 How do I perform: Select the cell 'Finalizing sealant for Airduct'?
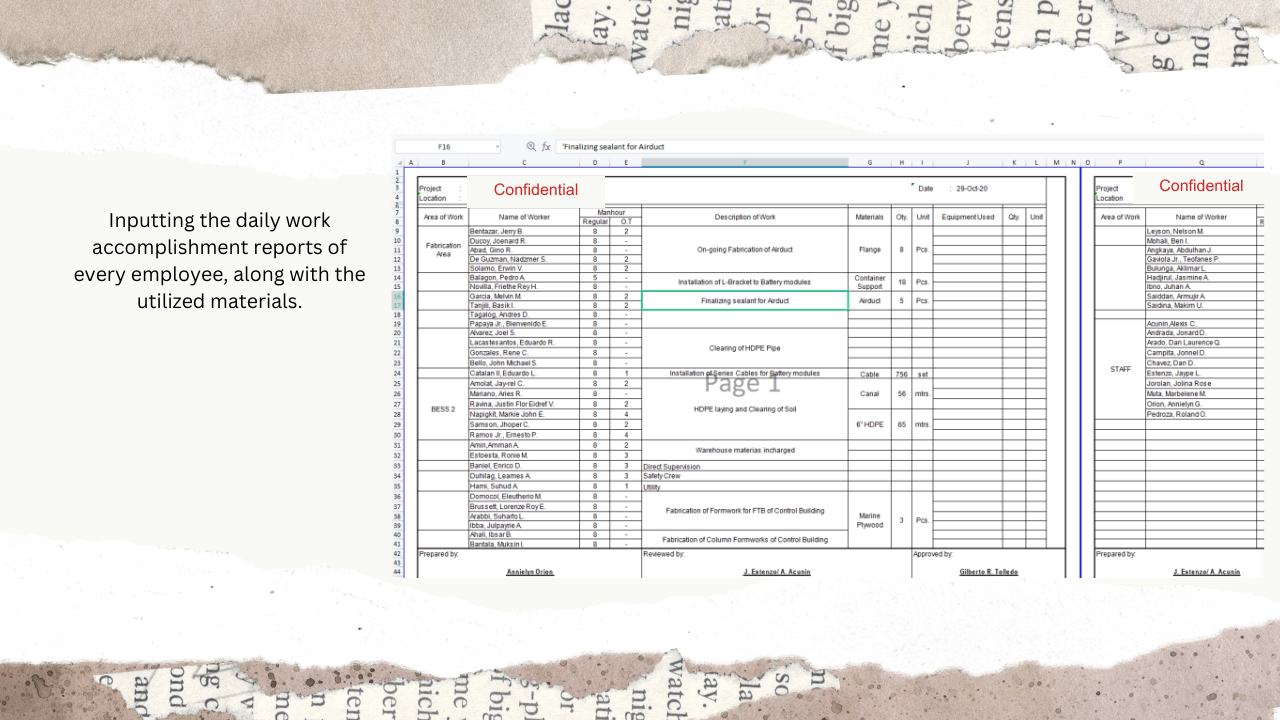pos(745,300)
